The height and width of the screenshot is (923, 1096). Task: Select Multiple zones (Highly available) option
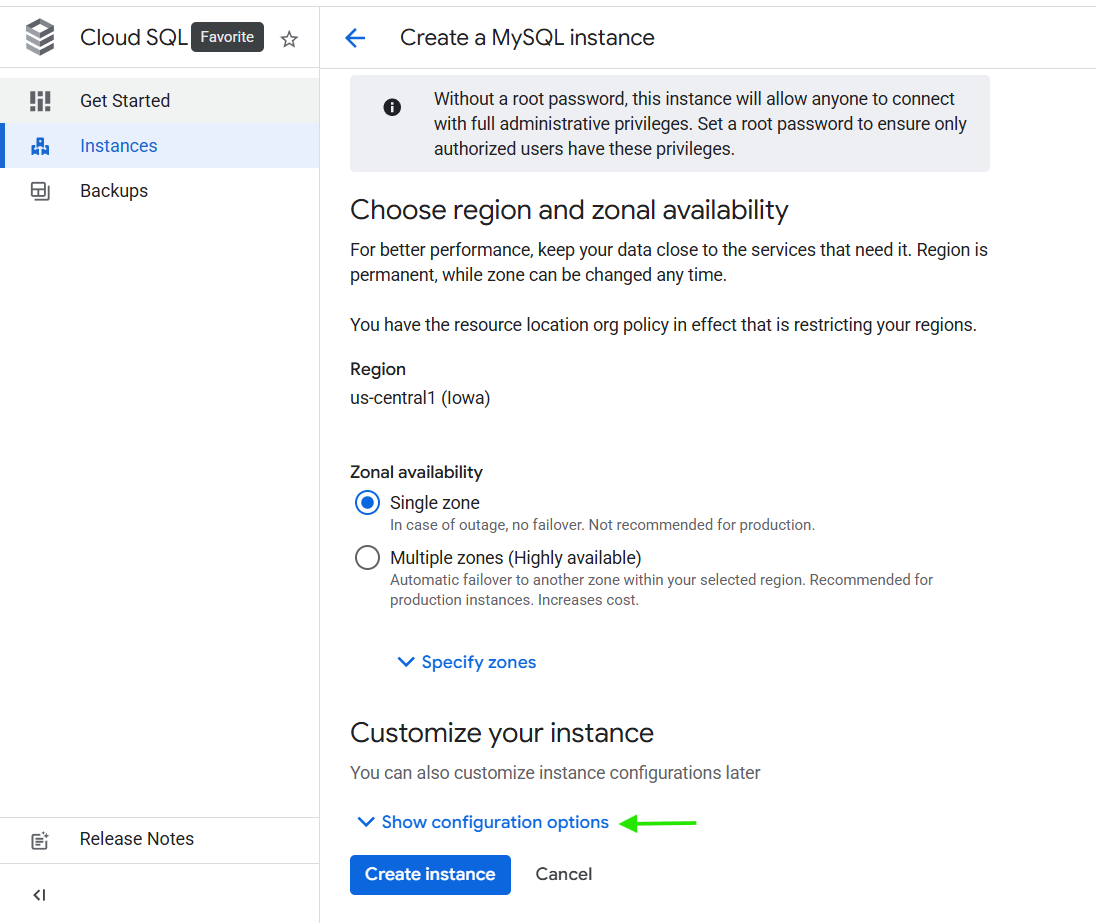[368, 558]
